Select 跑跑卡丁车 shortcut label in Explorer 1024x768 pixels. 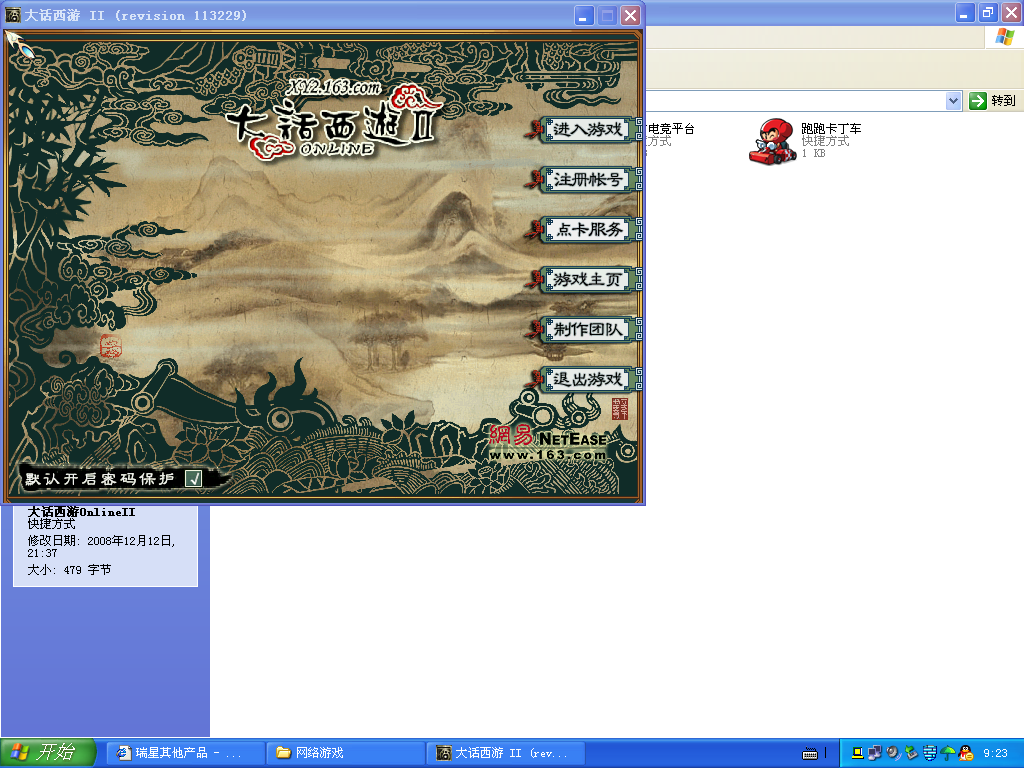pos(831,129)
